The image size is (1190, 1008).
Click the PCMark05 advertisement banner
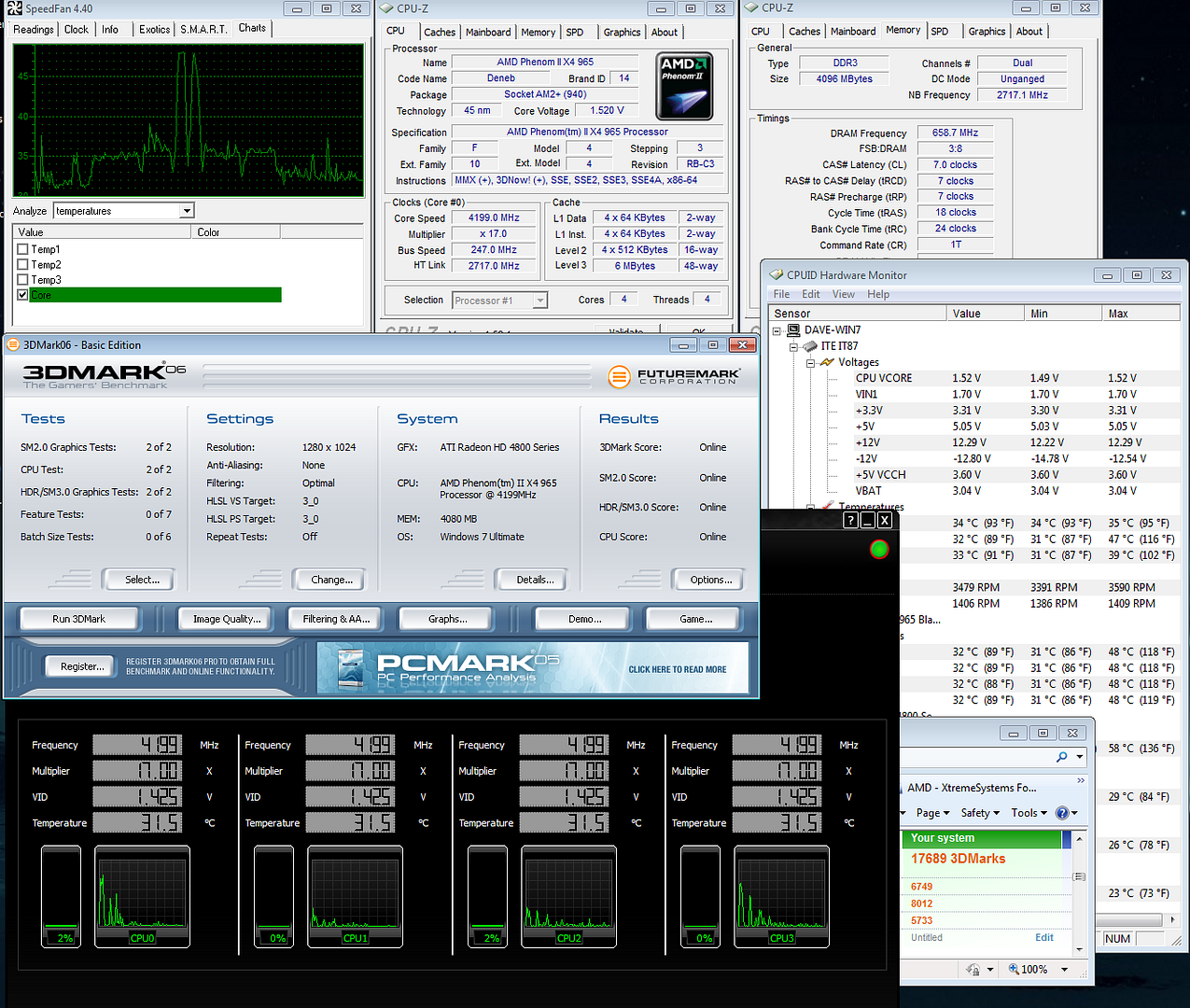tap(532, 668)
